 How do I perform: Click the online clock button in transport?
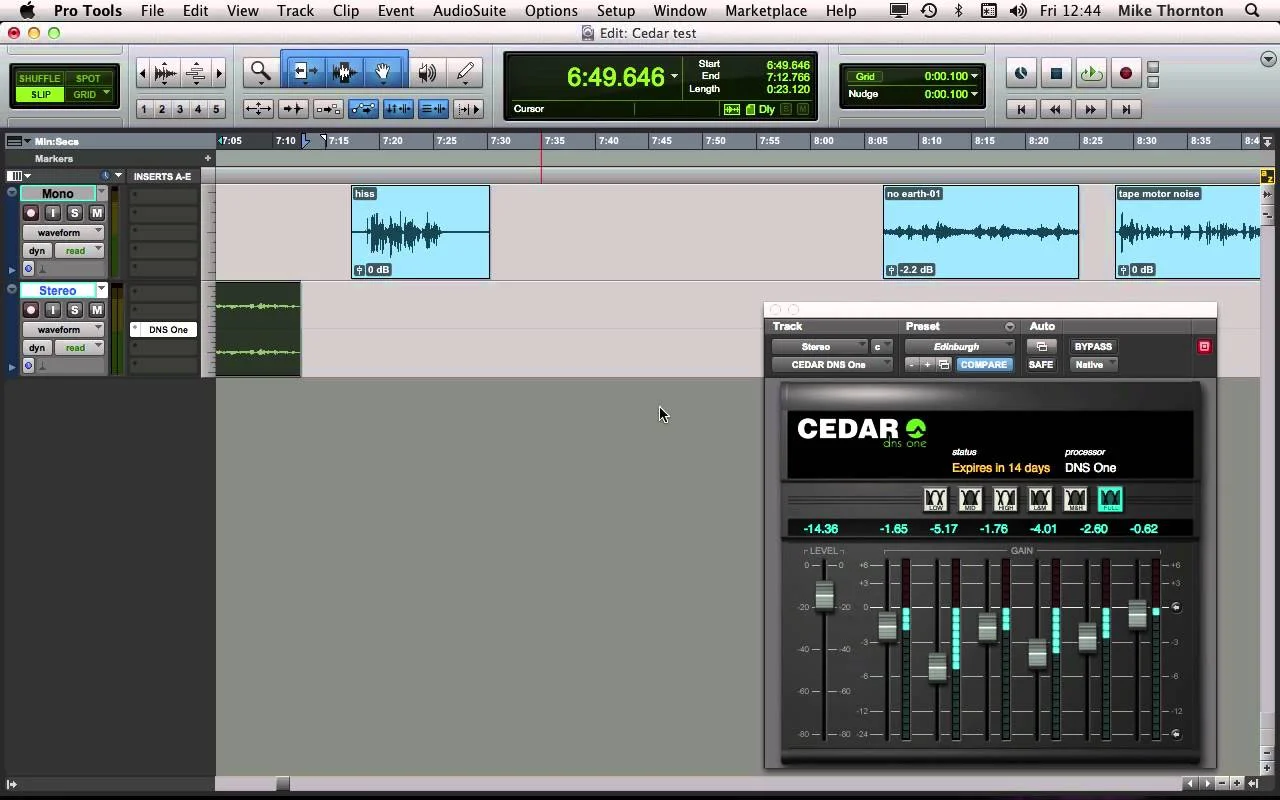[1021, 73]
